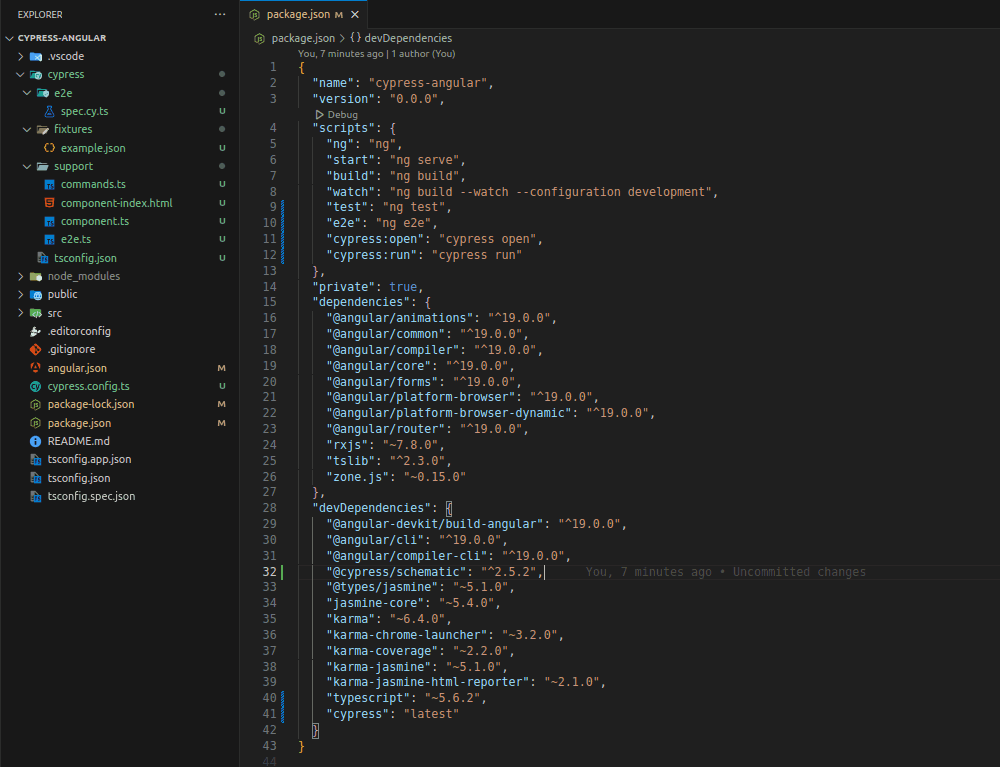Open README.md file
Image resolution: width=1000 pixels, height=767 pixels.
click(78, 441)
